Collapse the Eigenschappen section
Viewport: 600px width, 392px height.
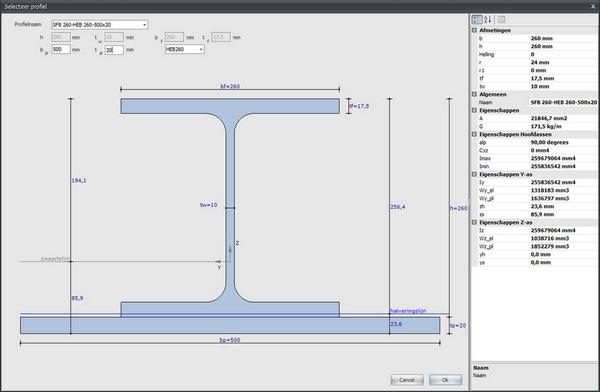(x=474, y=110)
